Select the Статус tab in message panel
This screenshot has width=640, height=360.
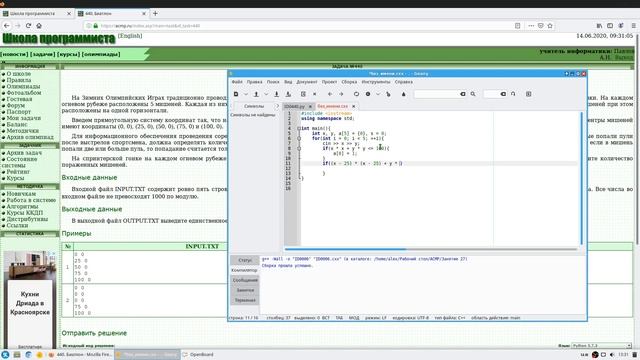245,260
